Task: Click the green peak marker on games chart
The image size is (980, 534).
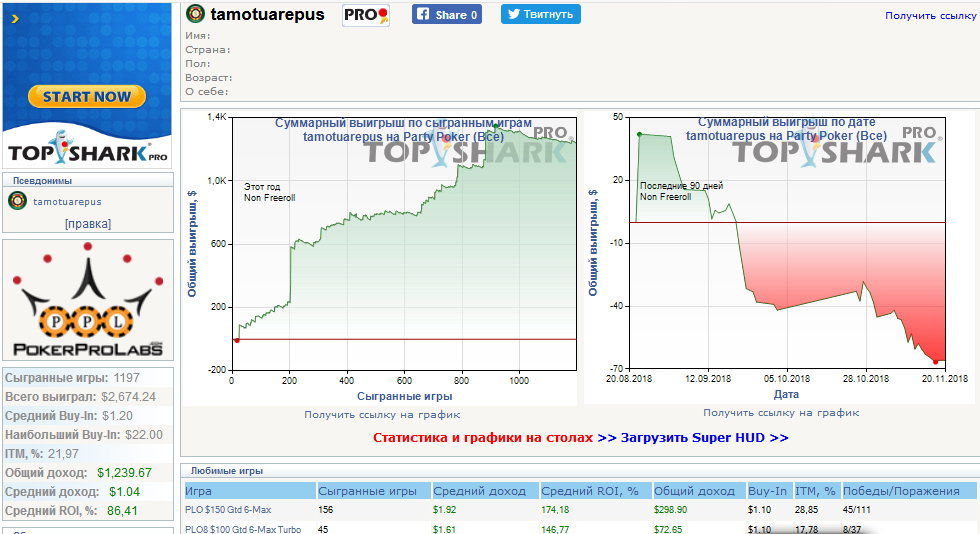Action: pyautogui.click(x=496, y=126)
